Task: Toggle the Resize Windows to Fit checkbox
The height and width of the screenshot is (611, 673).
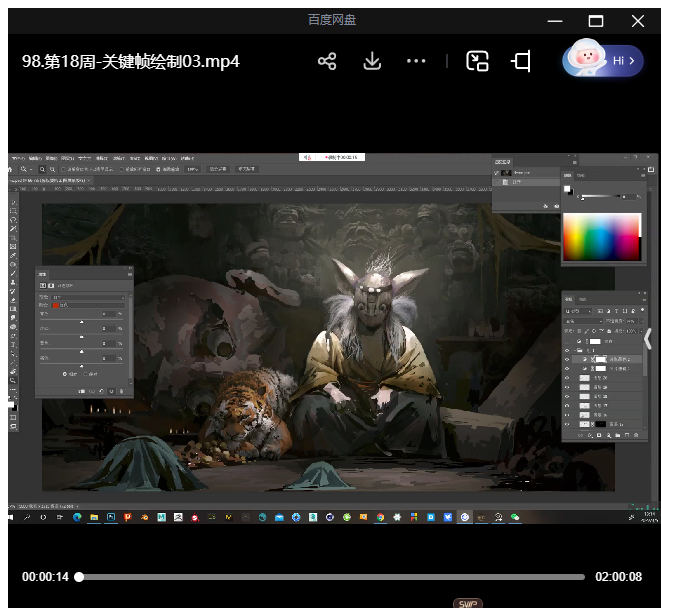Action: (x=64, y=169)
